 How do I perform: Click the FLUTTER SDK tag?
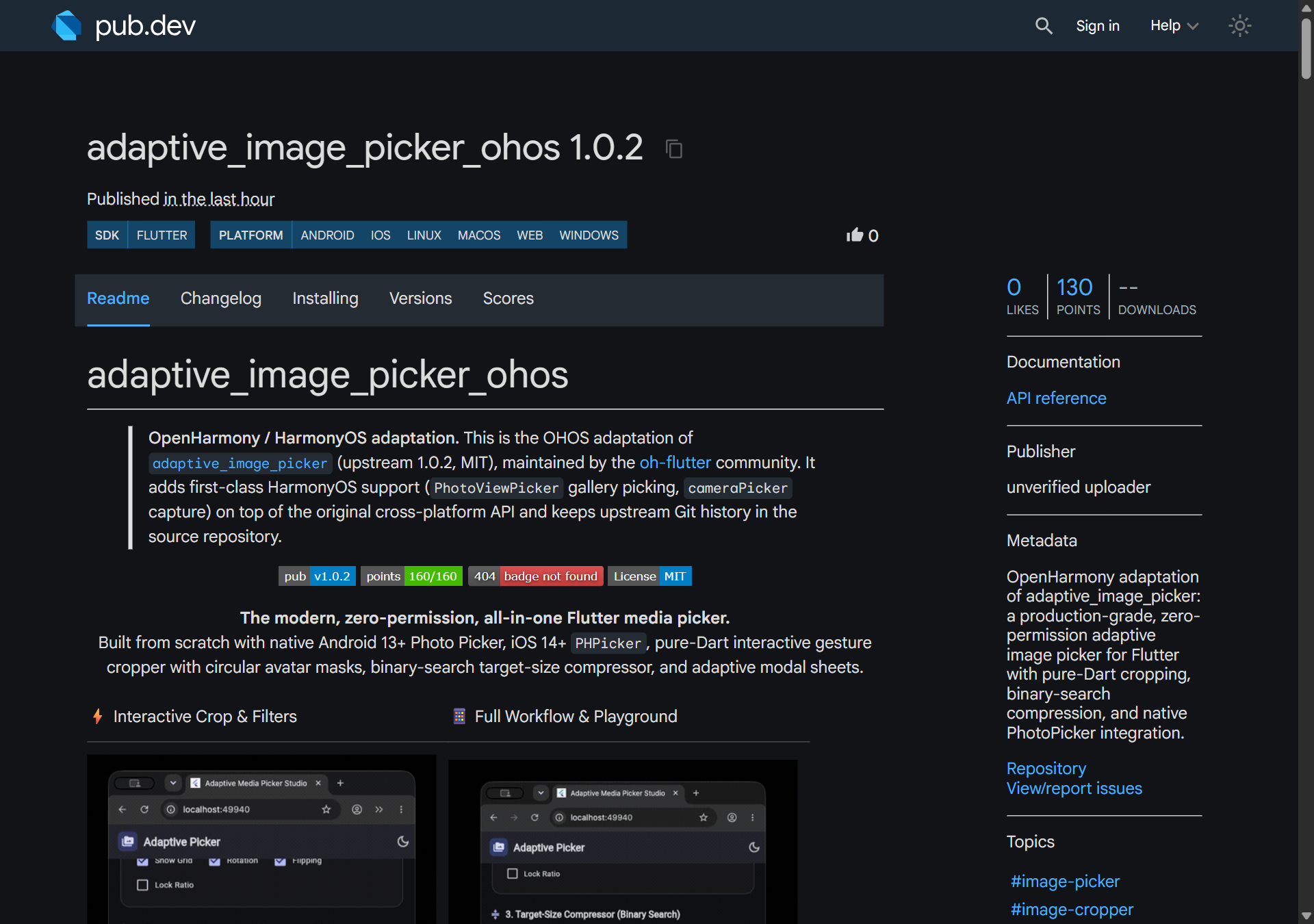(162, 235)
